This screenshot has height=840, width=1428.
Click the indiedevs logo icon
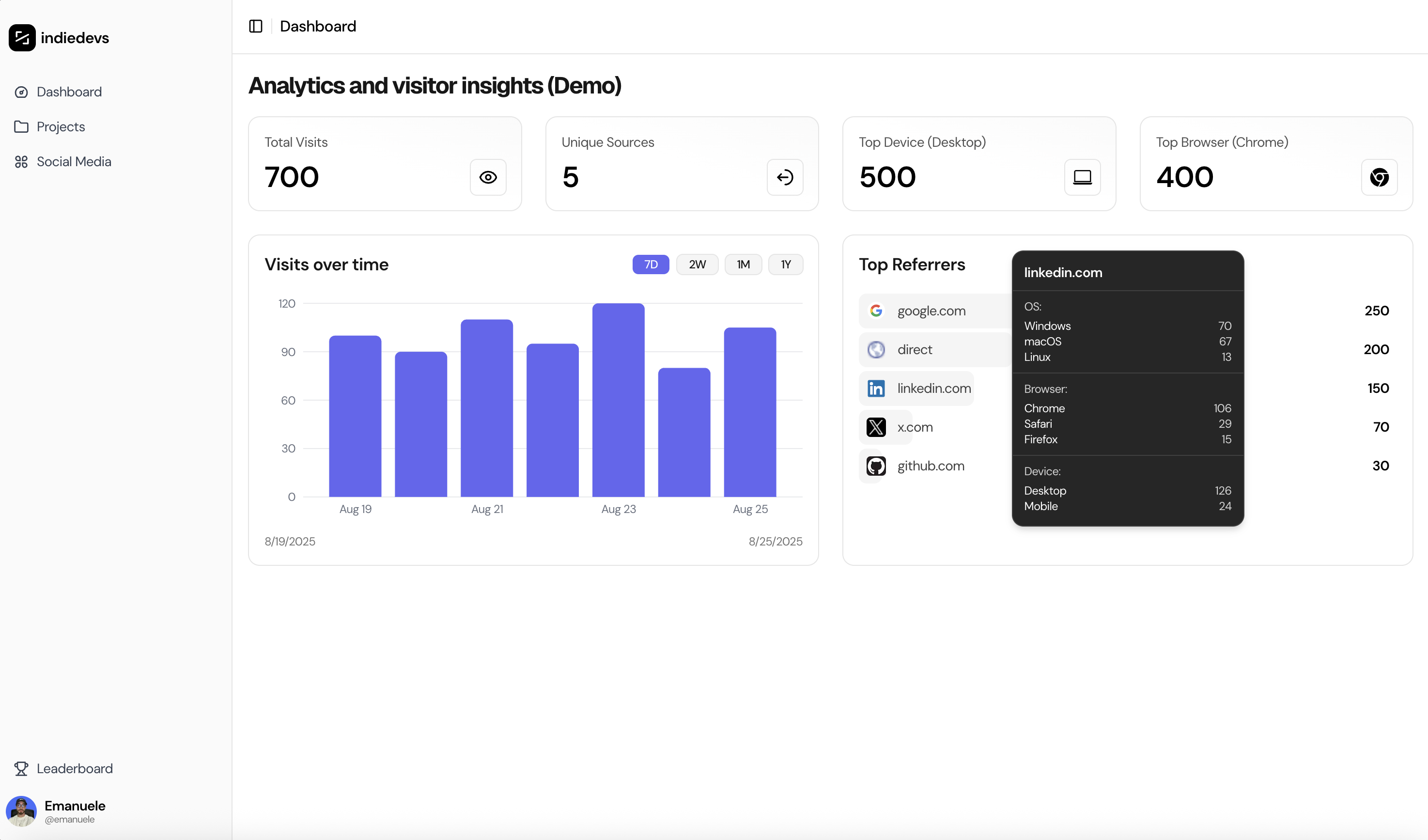(22, 38)
